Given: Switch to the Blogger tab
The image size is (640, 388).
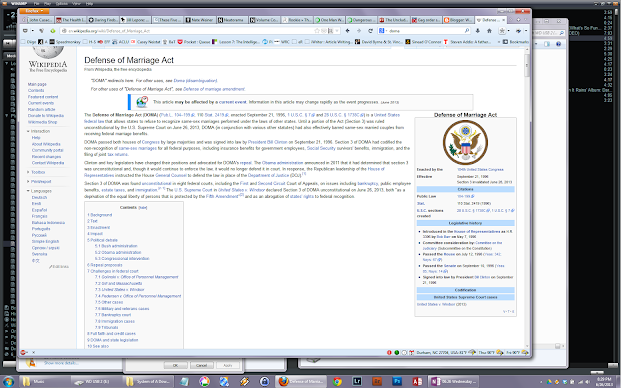Looking at the screenshot, I should (x=458, y=20).
